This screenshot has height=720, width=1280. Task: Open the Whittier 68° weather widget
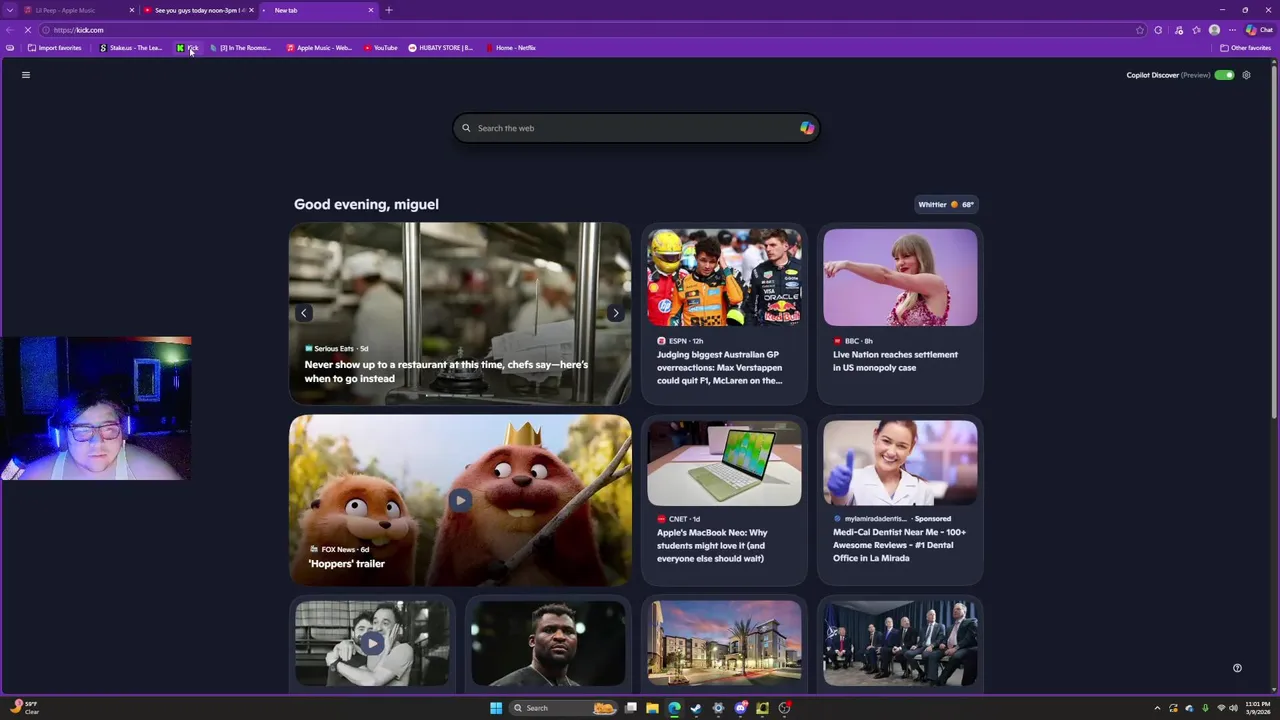pos(946,204)
